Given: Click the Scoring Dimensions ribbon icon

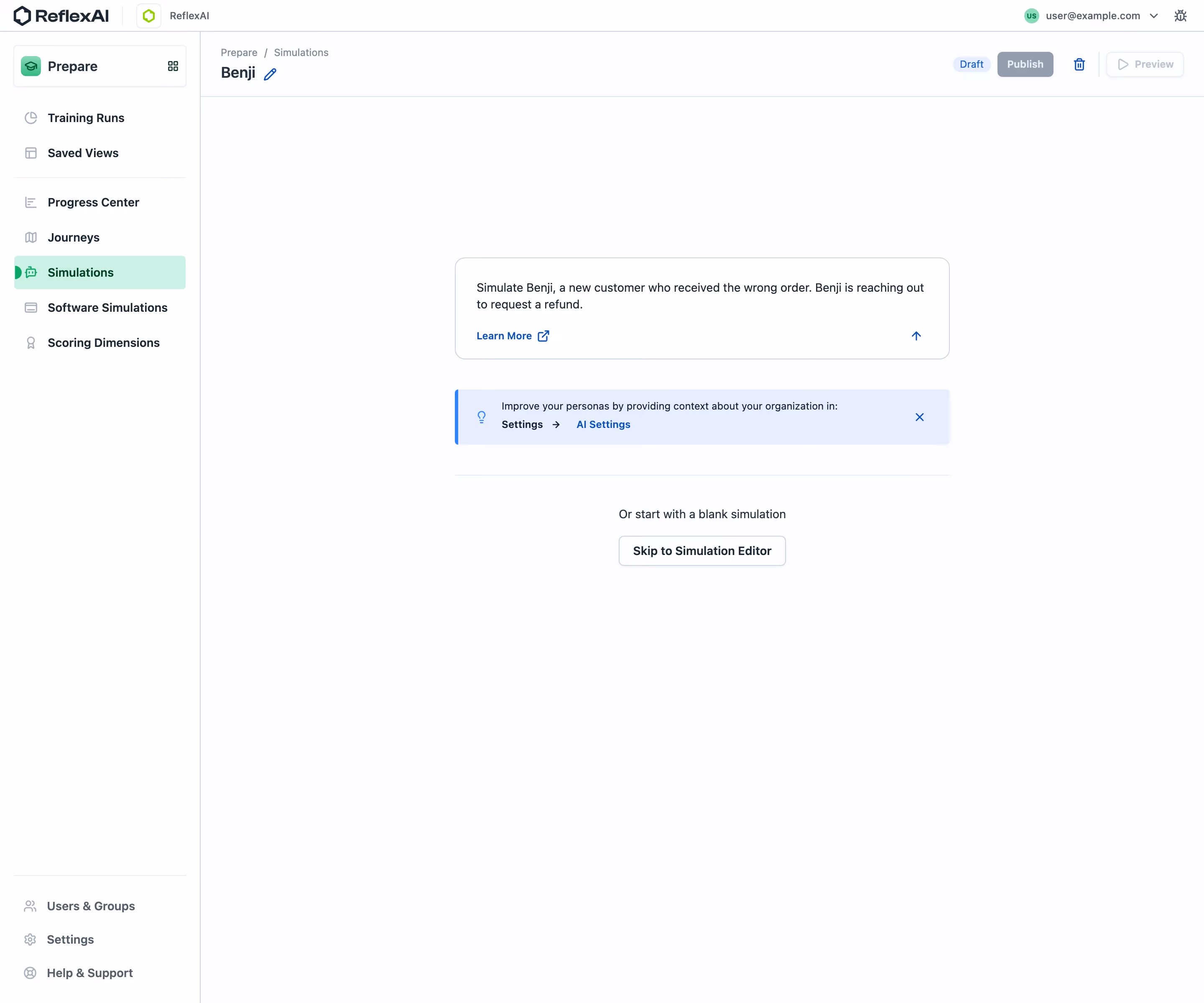Looking at the screenshot, I should [31, 343].
